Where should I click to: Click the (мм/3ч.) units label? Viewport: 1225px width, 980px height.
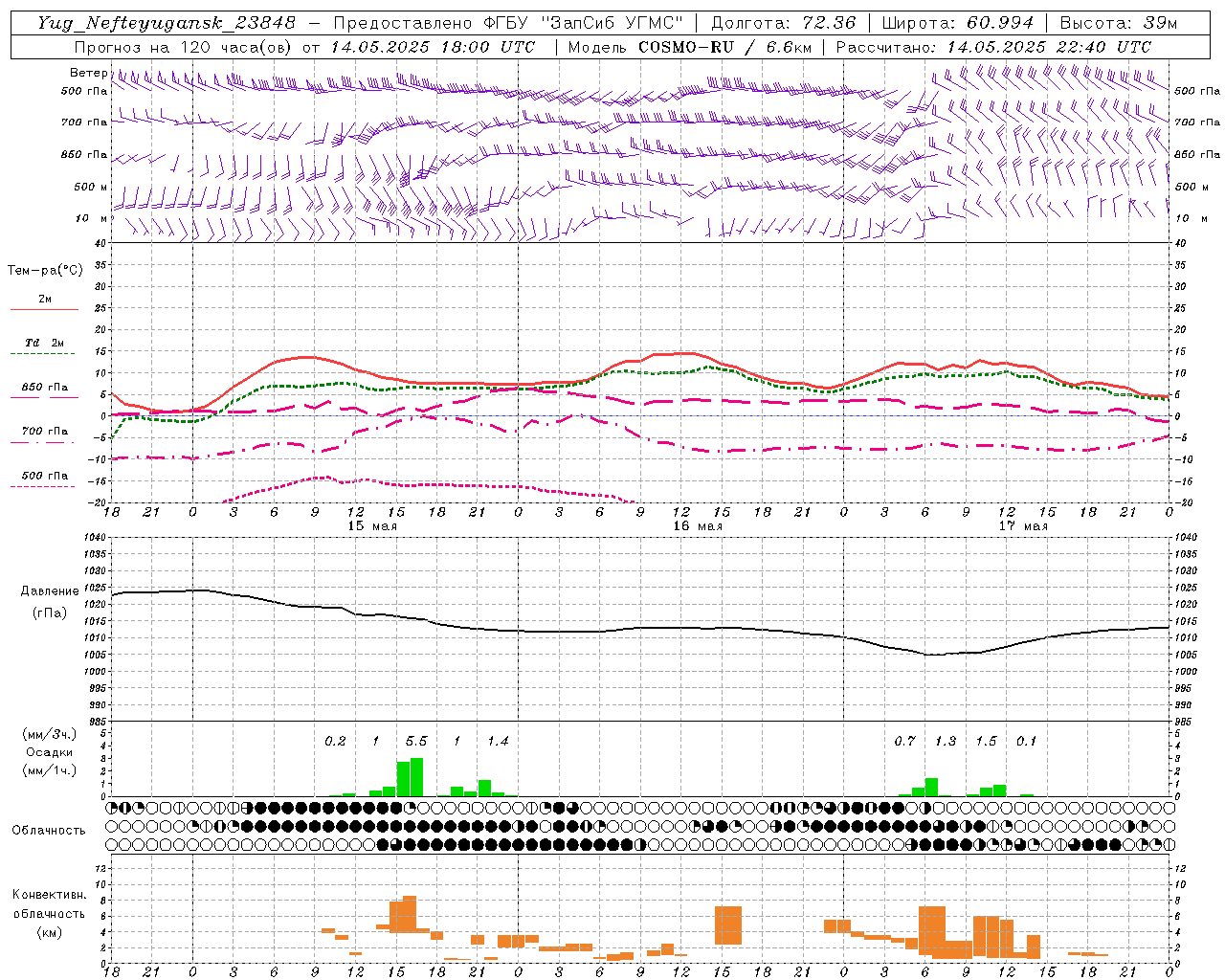49,735
